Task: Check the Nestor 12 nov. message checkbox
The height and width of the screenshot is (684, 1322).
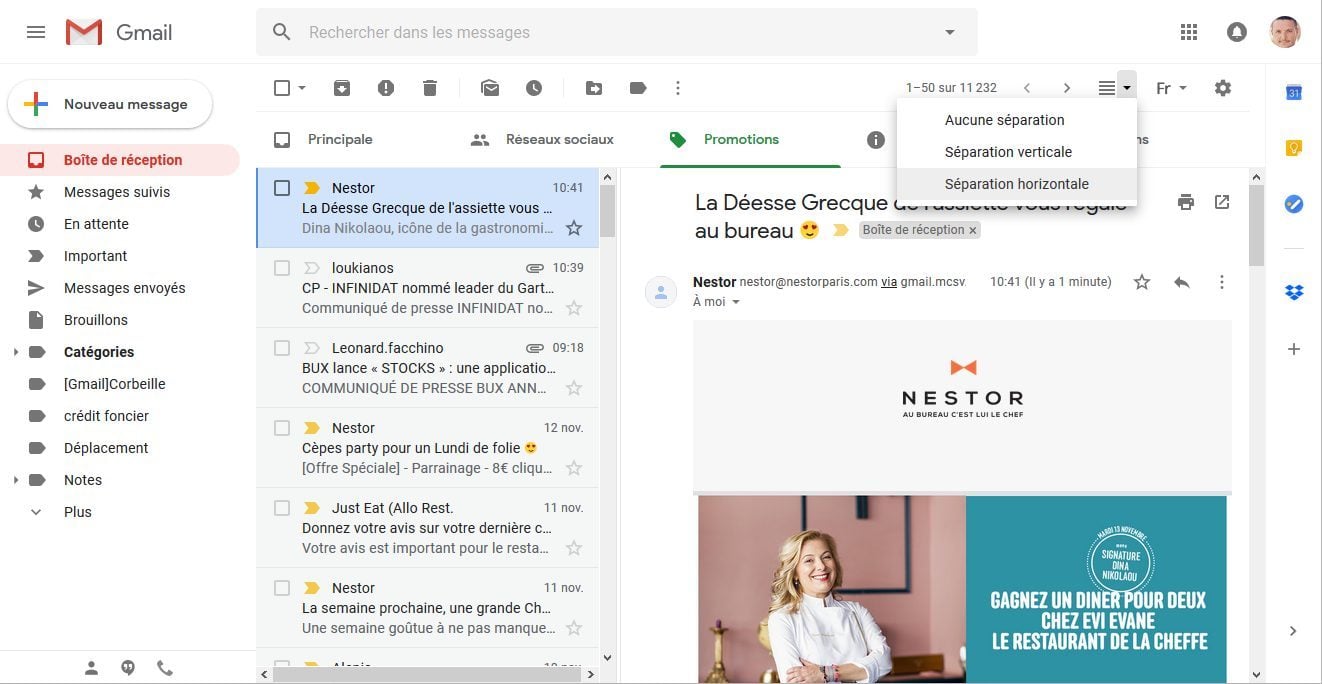Action: [x=282, y=428]
